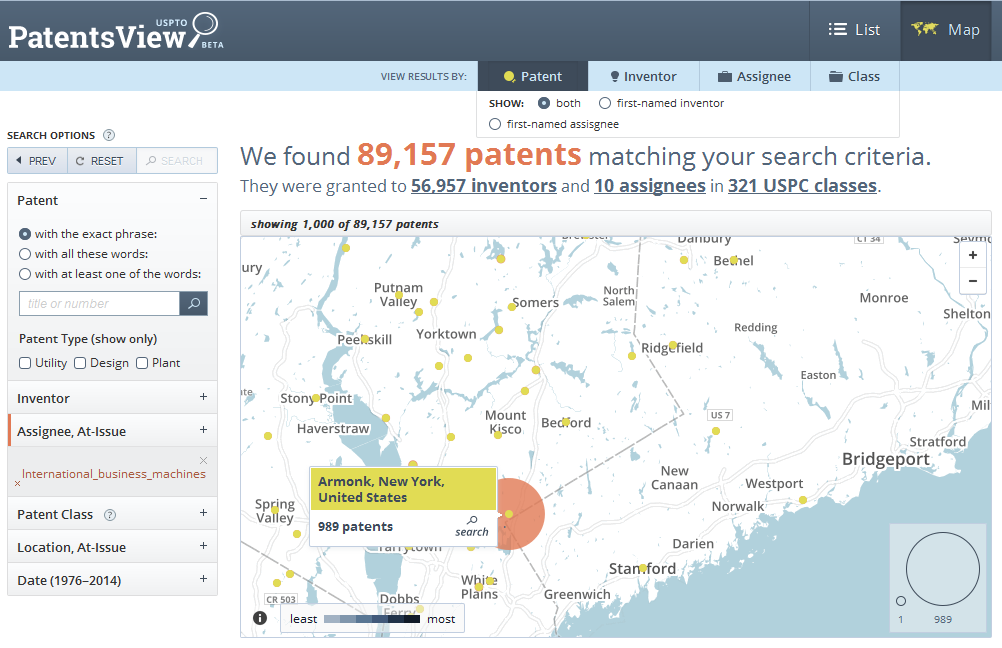
Task: Open the 56,957 inventors link
Action: (x=484, y=186)
